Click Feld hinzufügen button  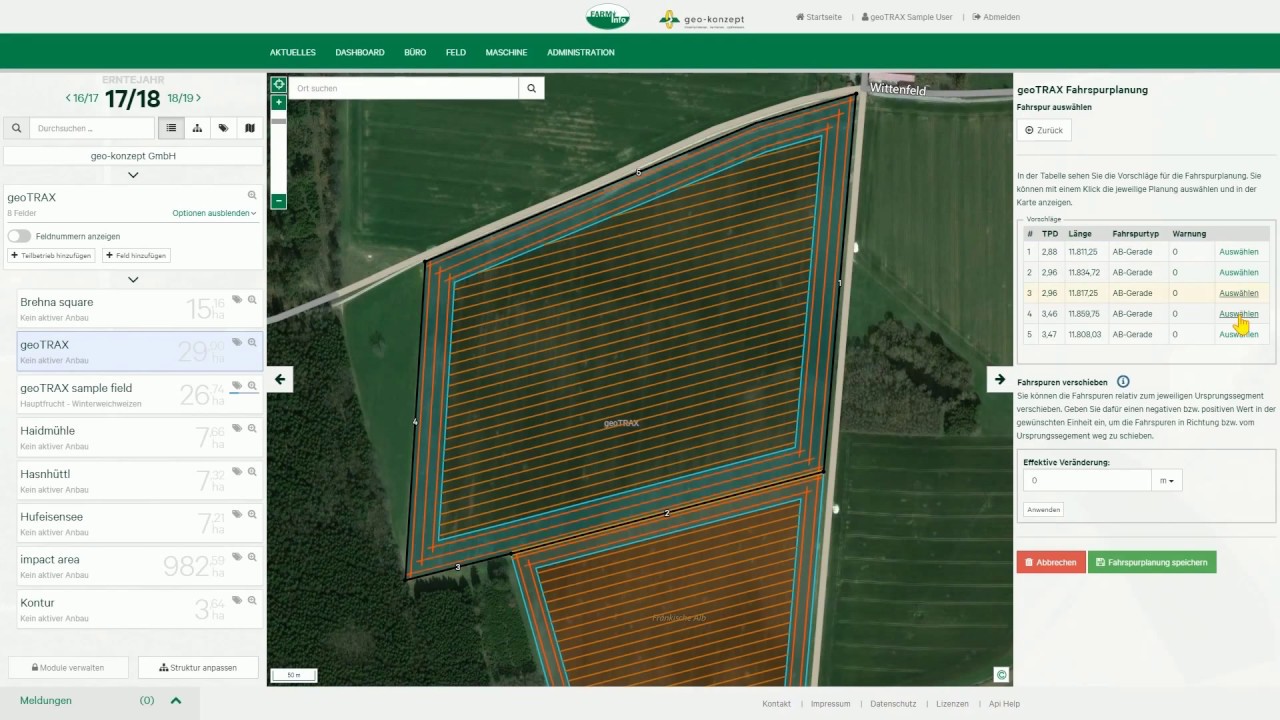136,255
